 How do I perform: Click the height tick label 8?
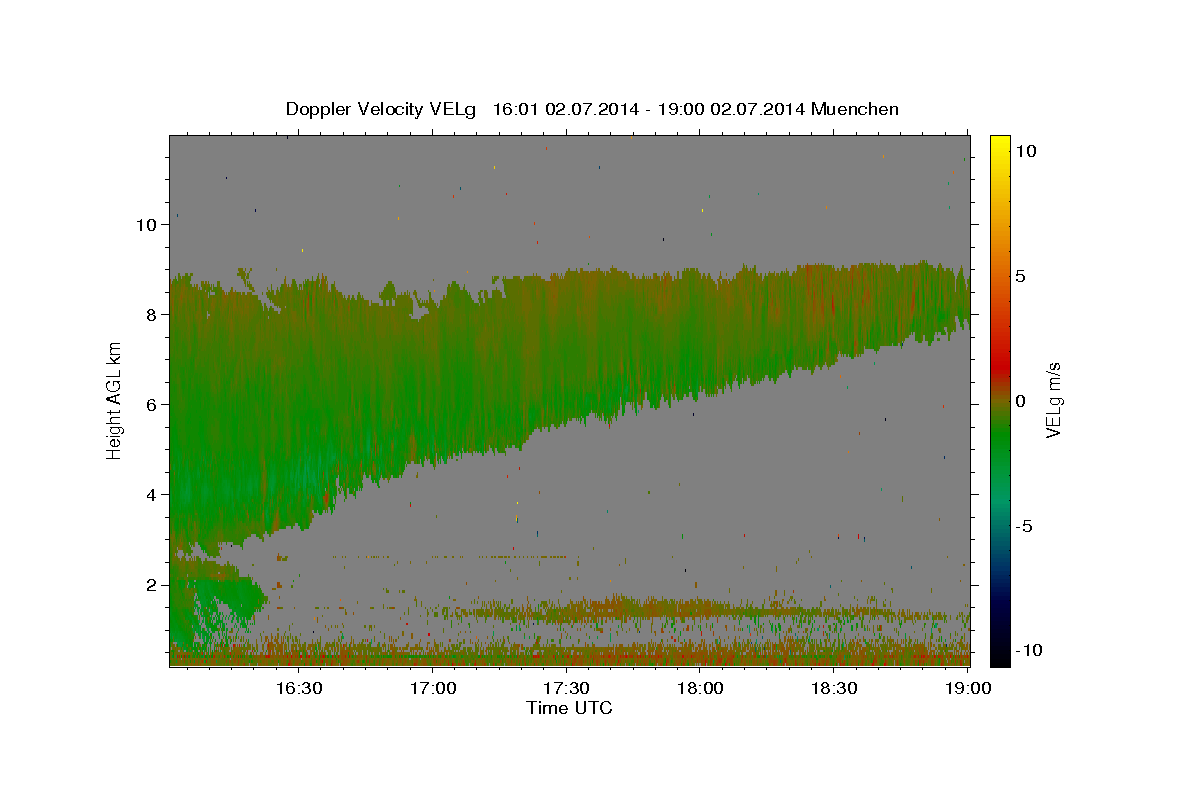click(152, 315)
